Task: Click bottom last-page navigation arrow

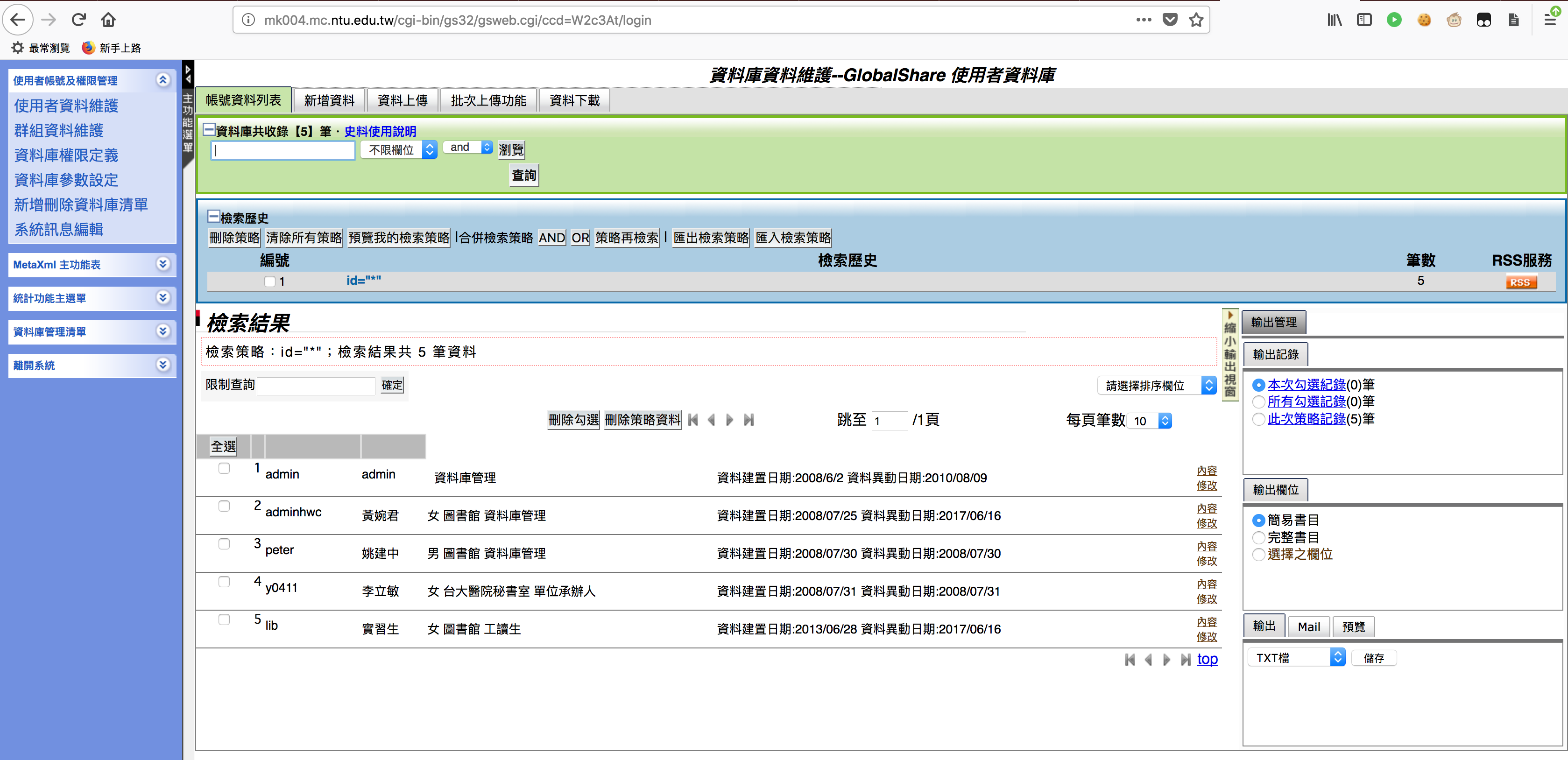Action: [x=1186, y=660]
